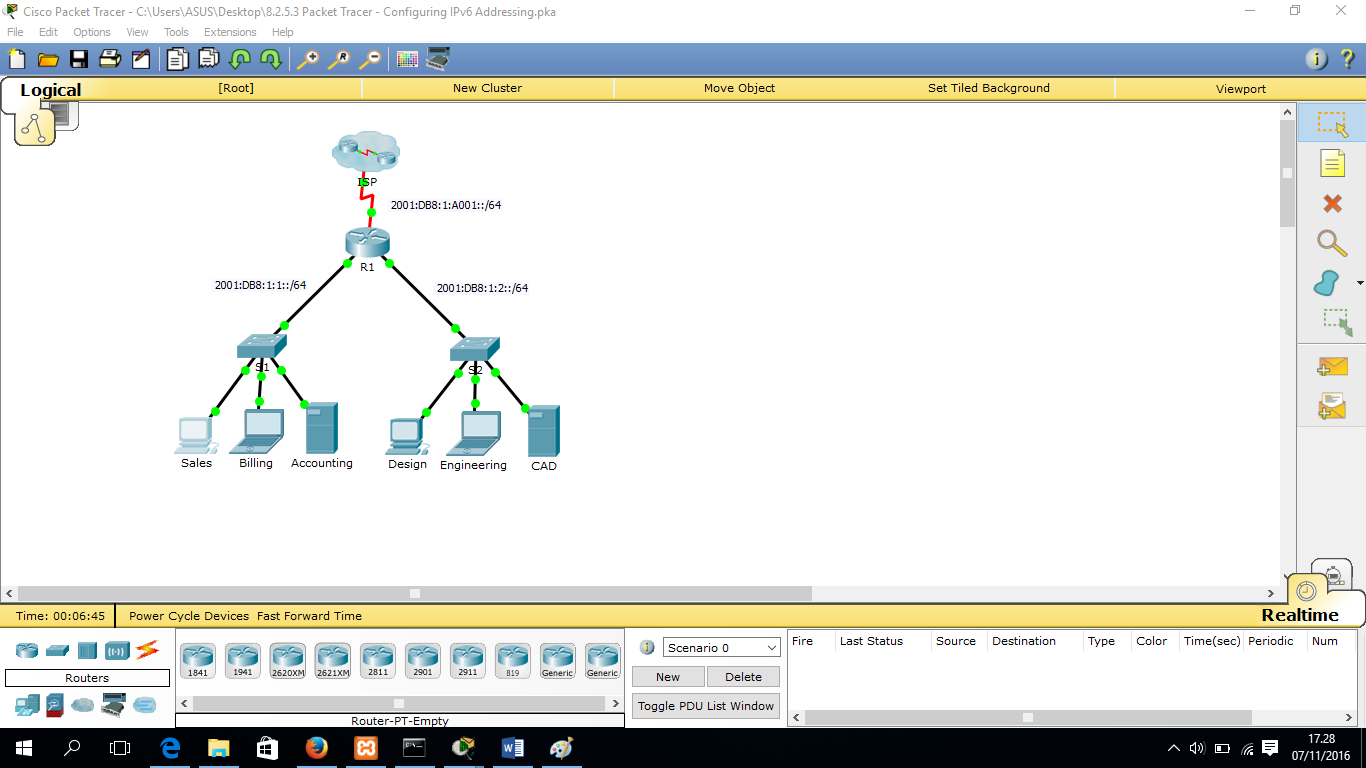Click Power Cycle Devices
Screen dimensions: 1366x768
[x=189, y=616]
